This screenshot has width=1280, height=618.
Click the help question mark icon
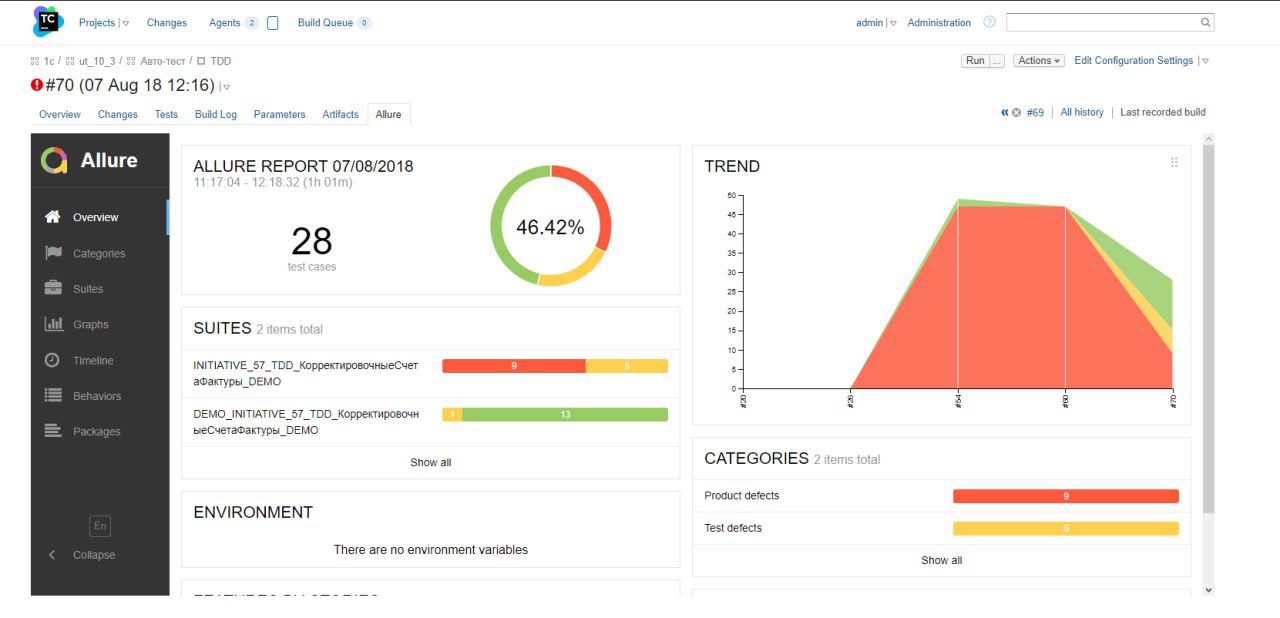point(989,22)
